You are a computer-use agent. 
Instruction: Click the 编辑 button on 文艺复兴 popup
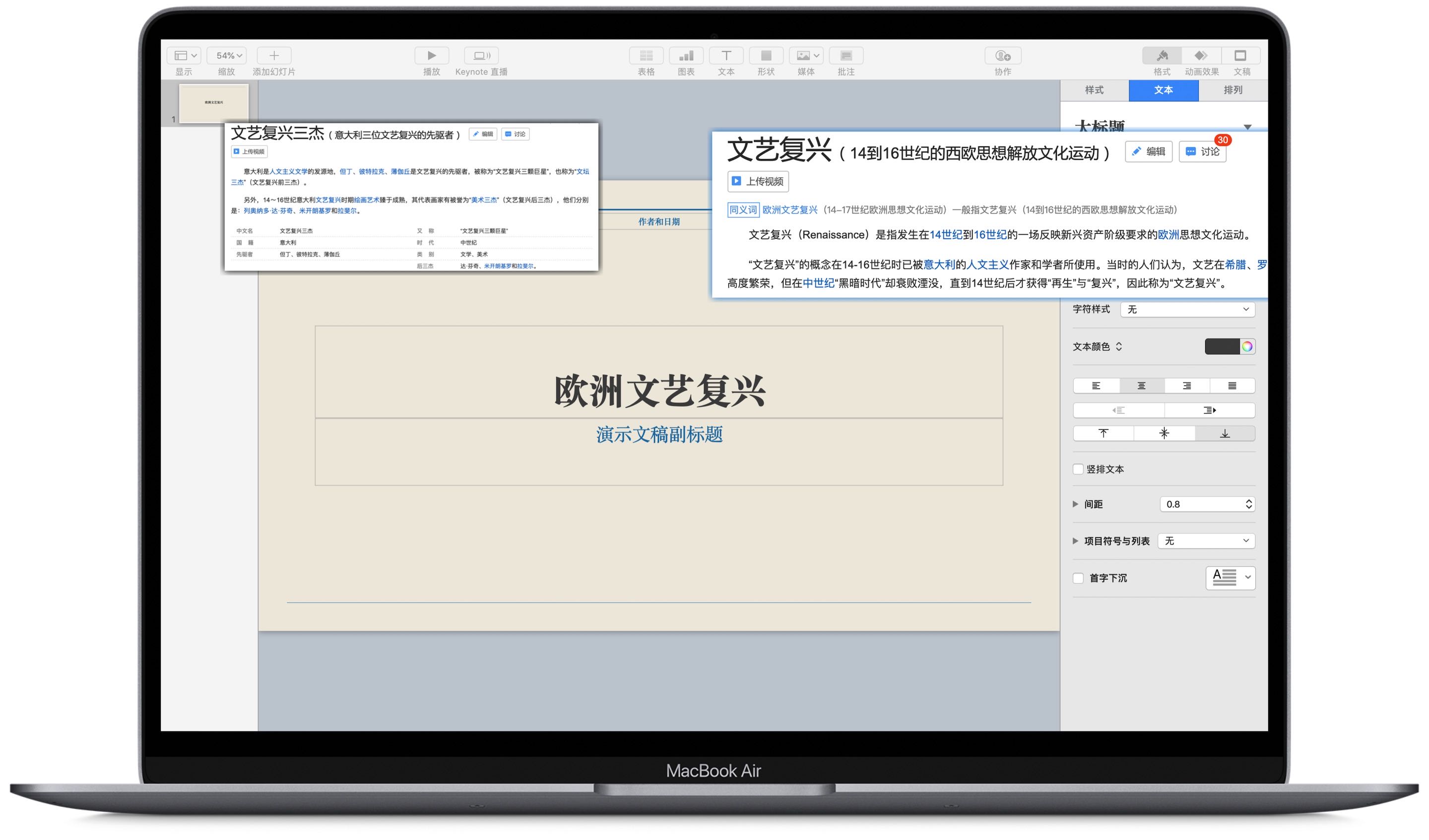pyautogui.click(x=1148, y=151)
